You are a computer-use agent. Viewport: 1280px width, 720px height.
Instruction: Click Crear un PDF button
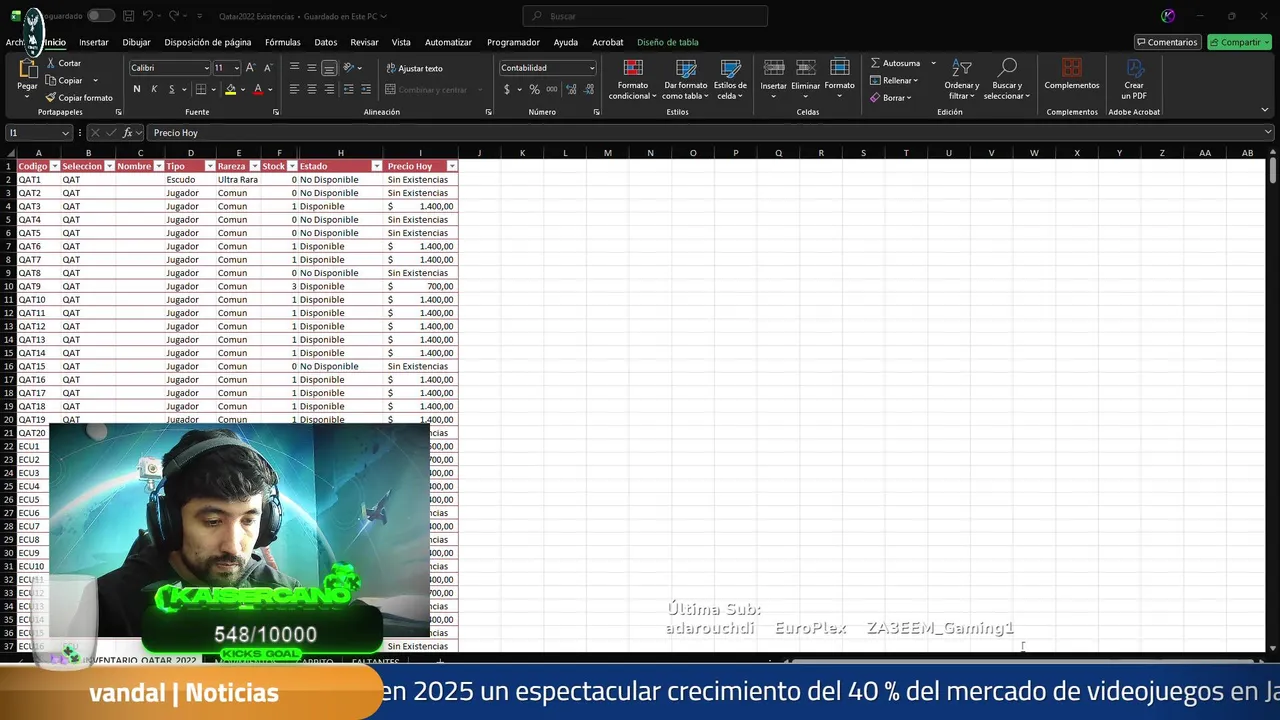1134,79
